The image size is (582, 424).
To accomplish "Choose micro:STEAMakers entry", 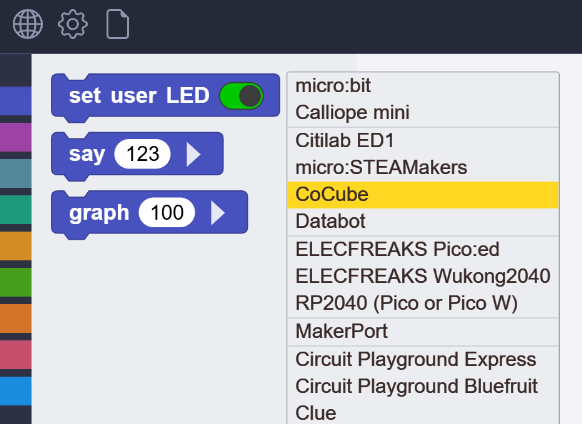I will coord(423,167).
